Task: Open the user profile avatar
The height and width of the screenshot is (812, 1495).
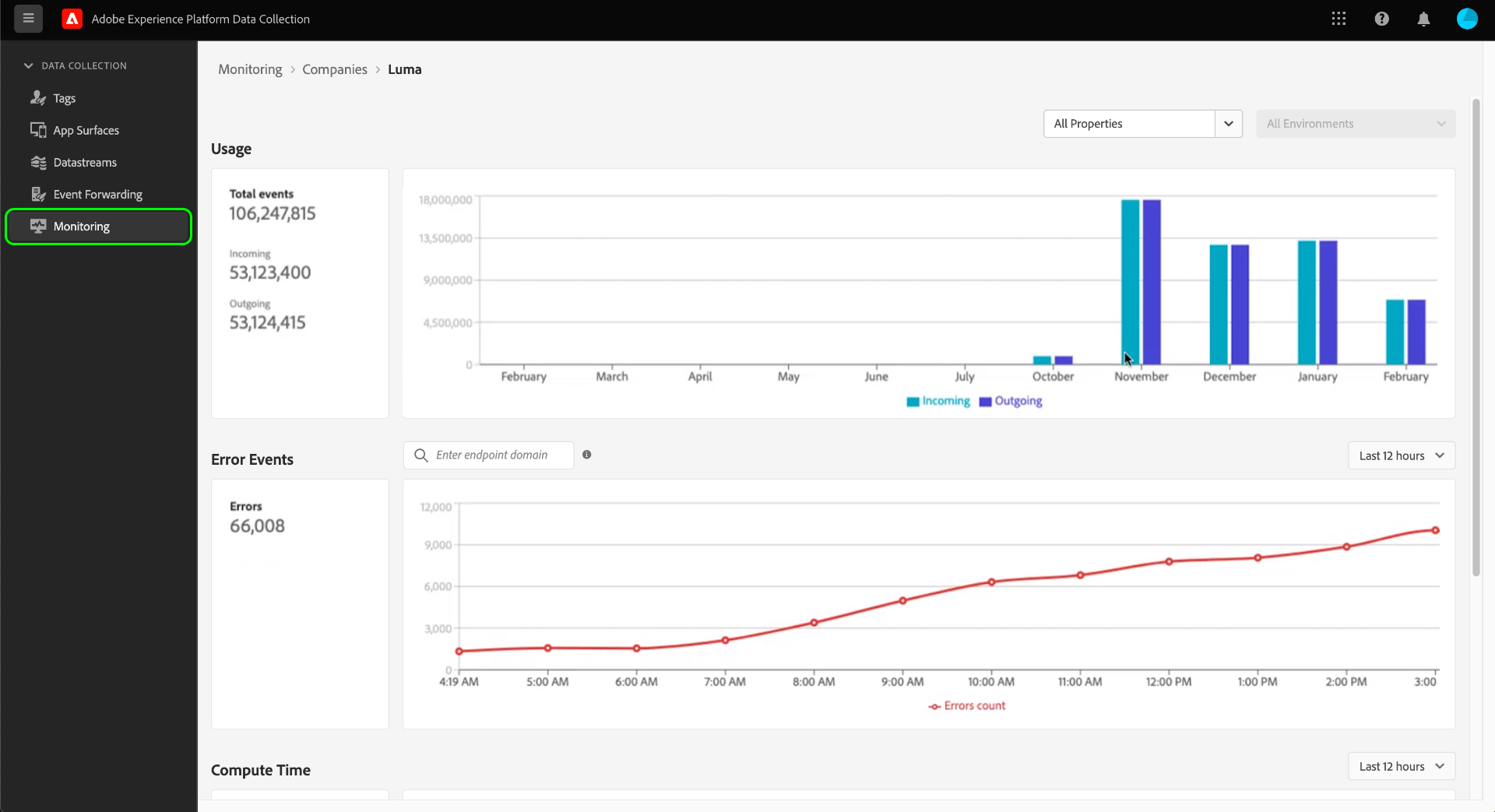Action: (1467, 19)
